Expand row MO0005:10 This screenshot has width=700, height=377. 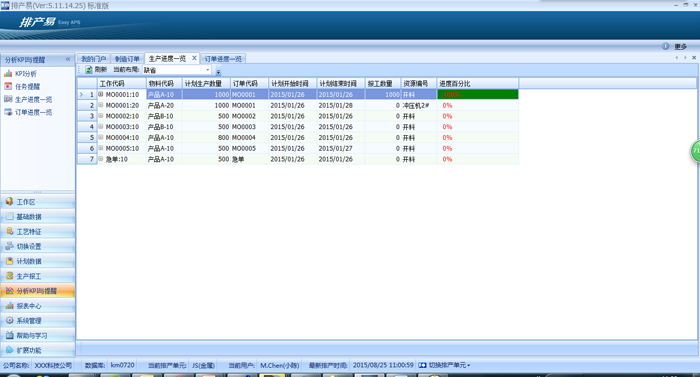pyautogui.click(x=101, y=148)
